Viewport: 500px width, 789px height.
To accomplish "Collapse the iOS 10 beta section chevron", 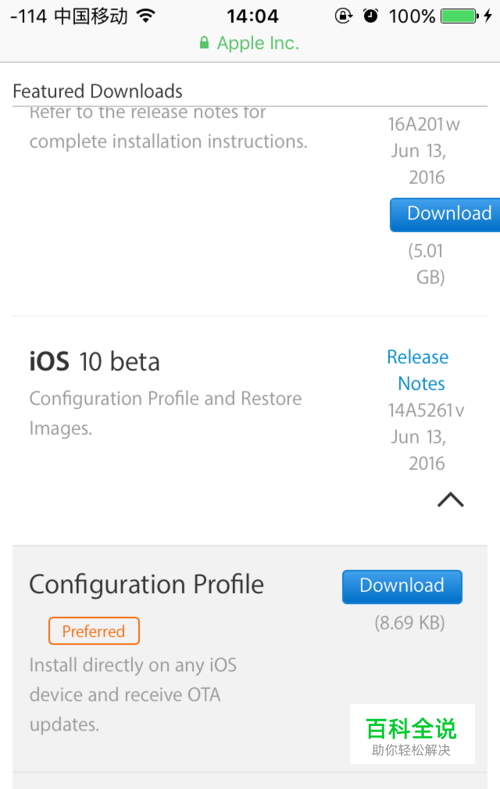I will [450, 500].
